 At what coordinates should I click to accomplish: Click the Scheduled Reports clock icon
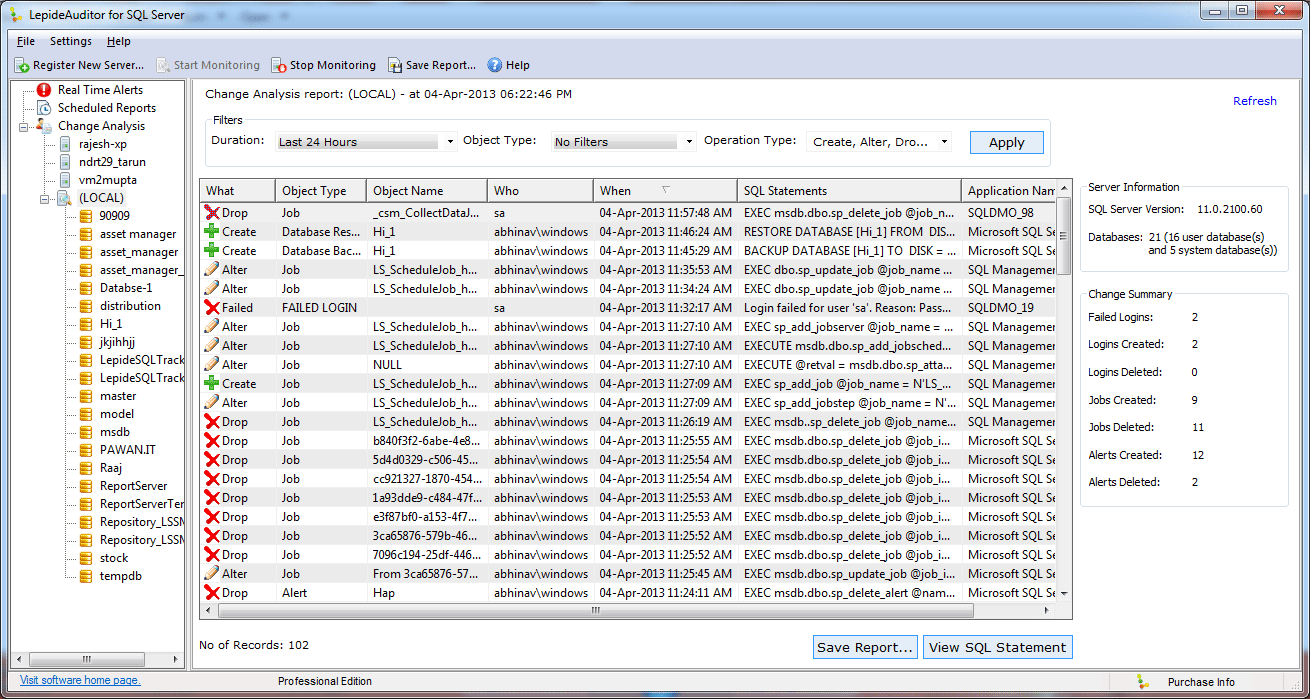pyautogui.click(x=44, y=108)
